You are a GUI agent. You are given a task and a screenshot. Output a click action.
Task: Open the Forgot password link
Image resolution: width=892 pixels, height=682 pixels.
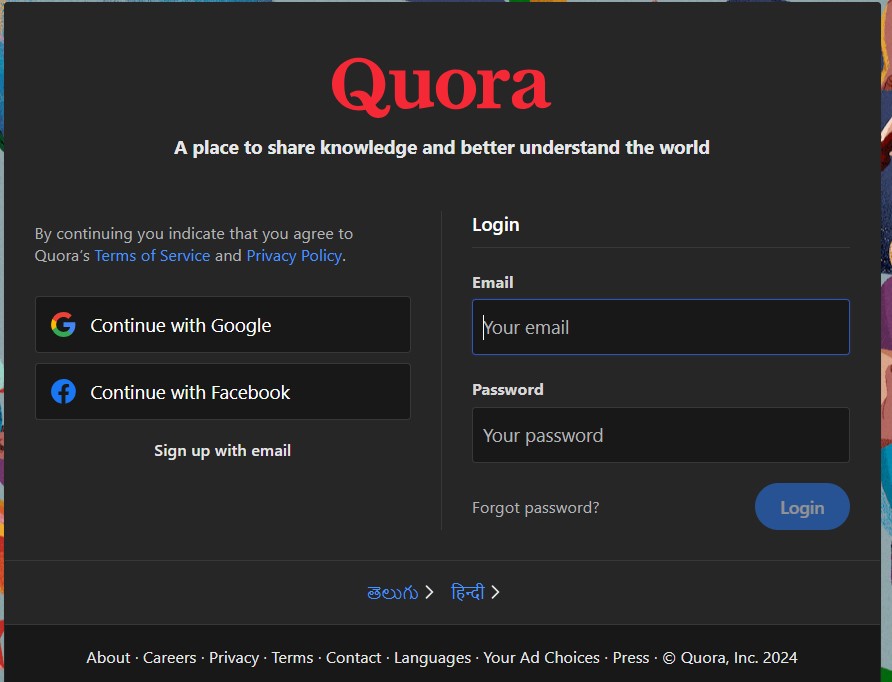click(x=535, y=508)
